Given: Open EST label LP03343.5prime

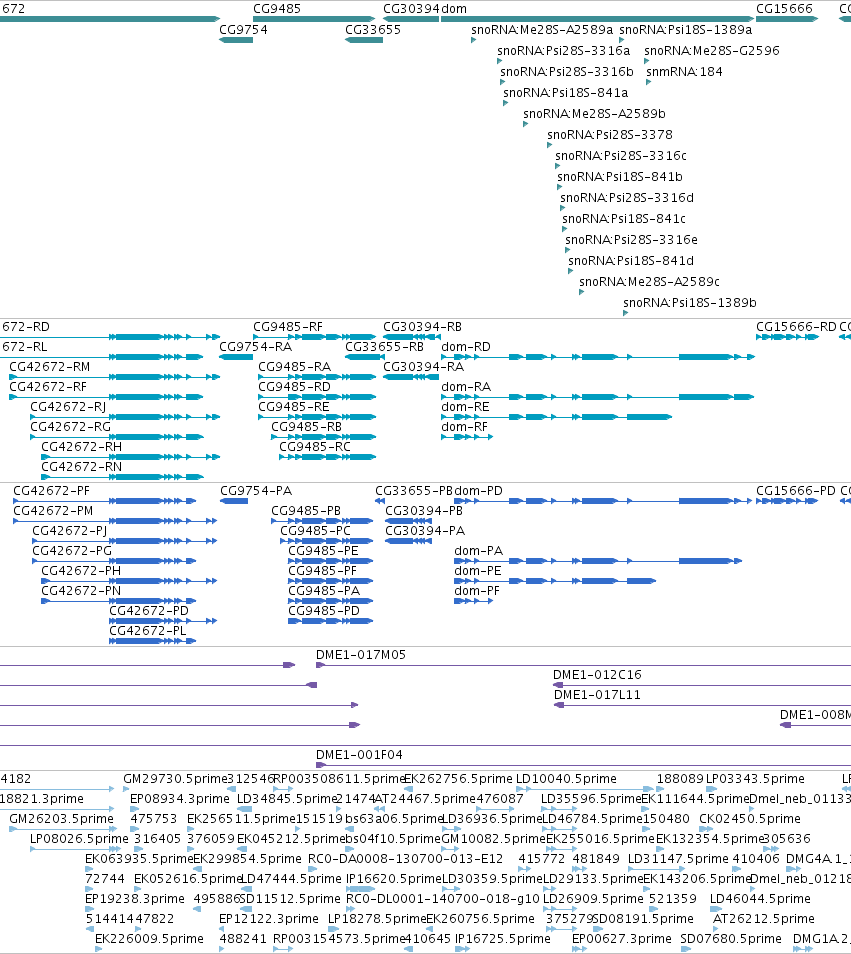Looking at the screenshot, I should point(755,779).
